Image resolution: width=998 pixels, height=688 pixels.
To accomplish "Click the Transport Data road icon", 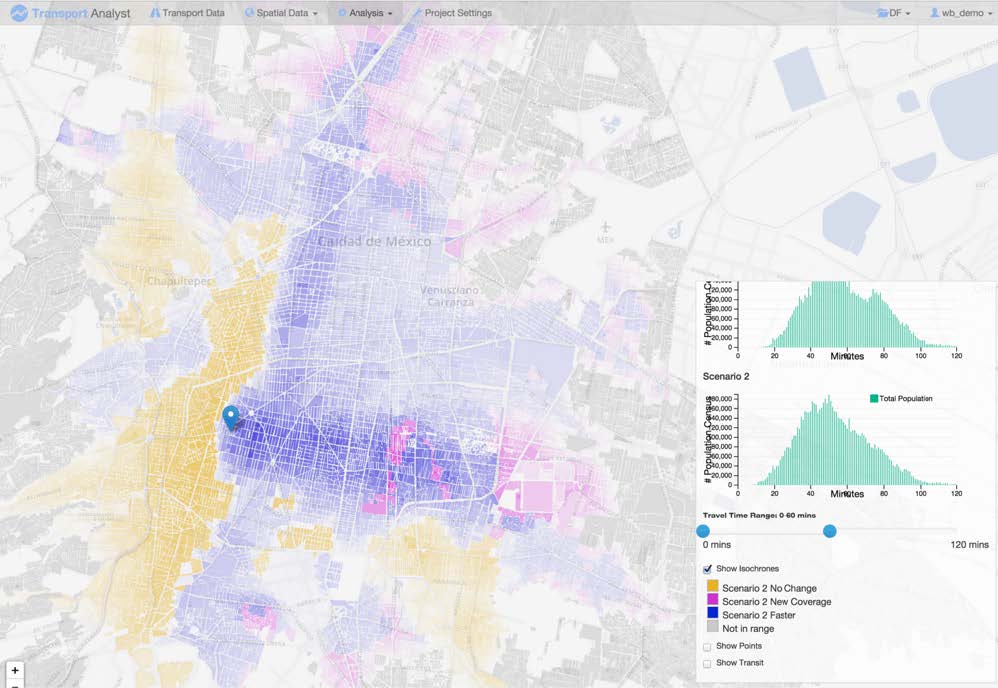I will click(x=155, y=13).
